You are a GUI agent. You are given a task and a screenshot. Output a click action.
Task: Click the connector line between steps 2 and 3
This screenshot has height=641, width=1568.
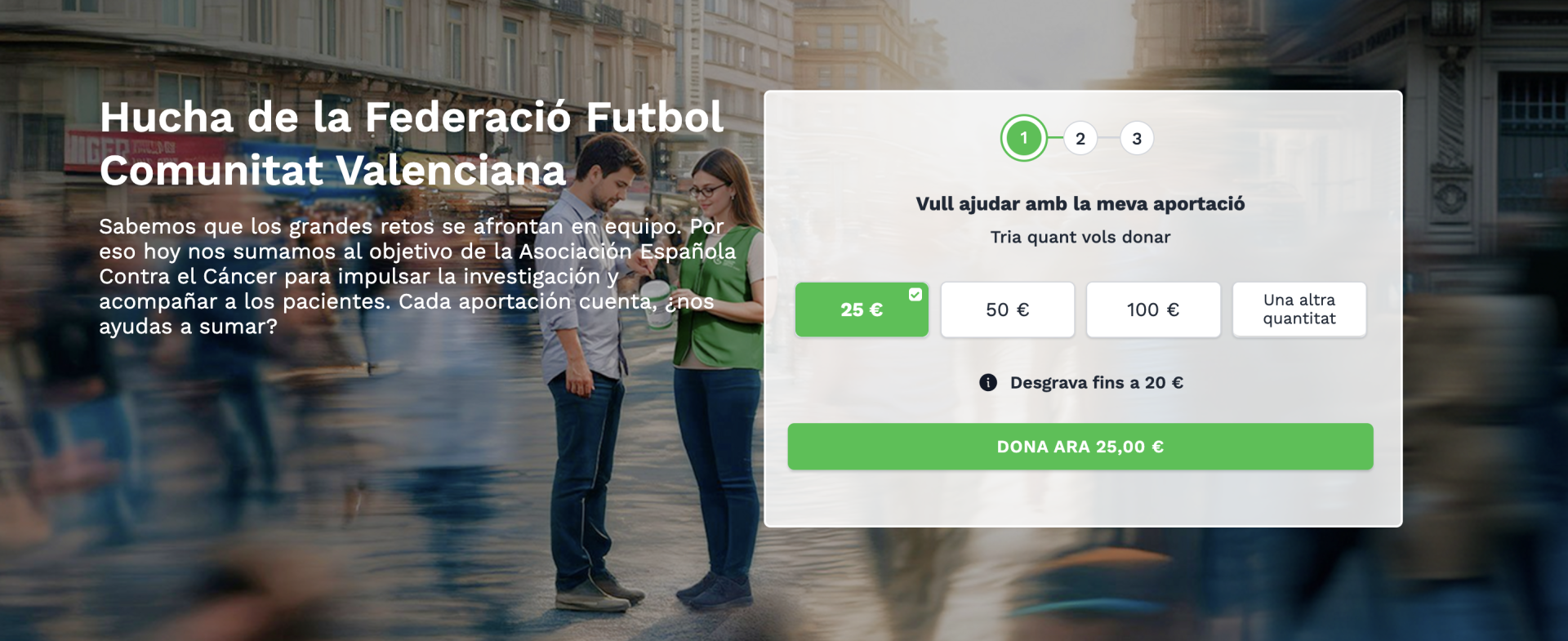[1108, 139]
